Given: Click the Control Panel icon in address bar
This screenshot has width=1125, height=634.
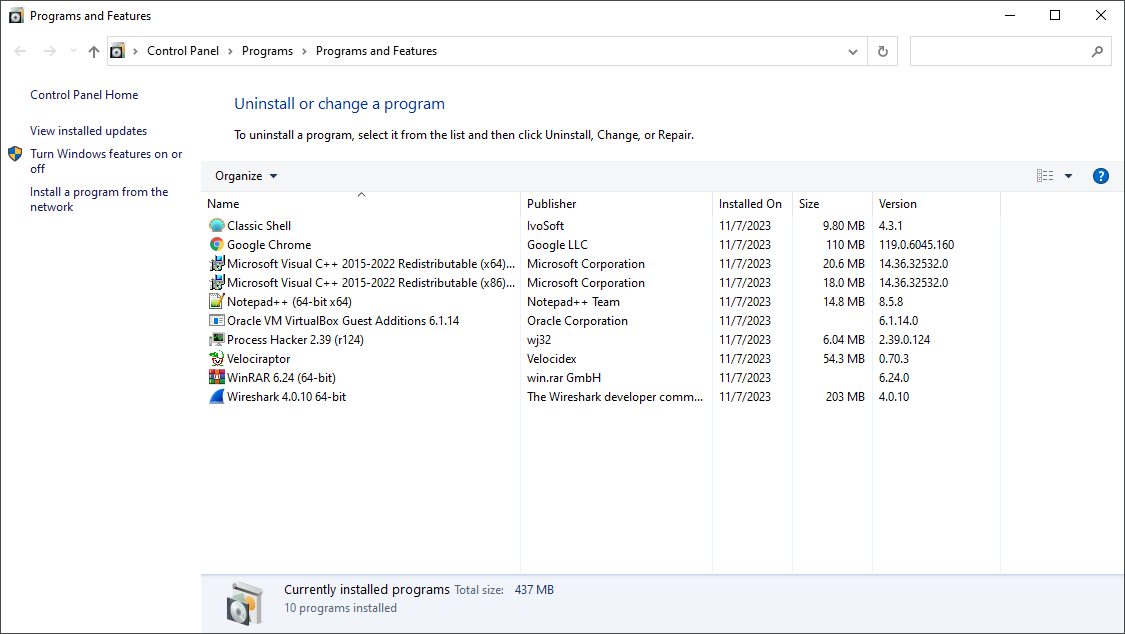Looking at the screenshot, I should 118,51.
